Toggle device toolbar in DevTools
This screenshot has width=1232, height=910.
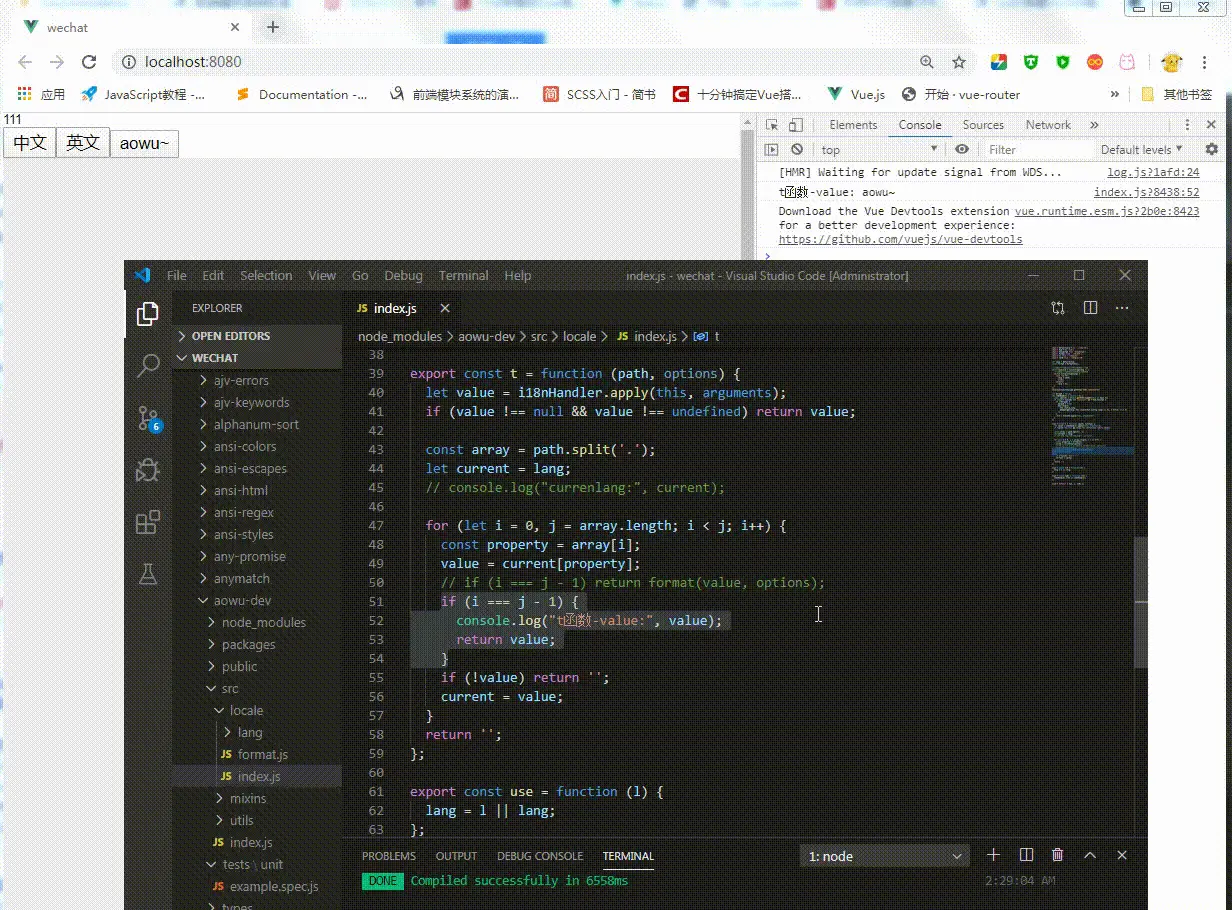[796, 125]
